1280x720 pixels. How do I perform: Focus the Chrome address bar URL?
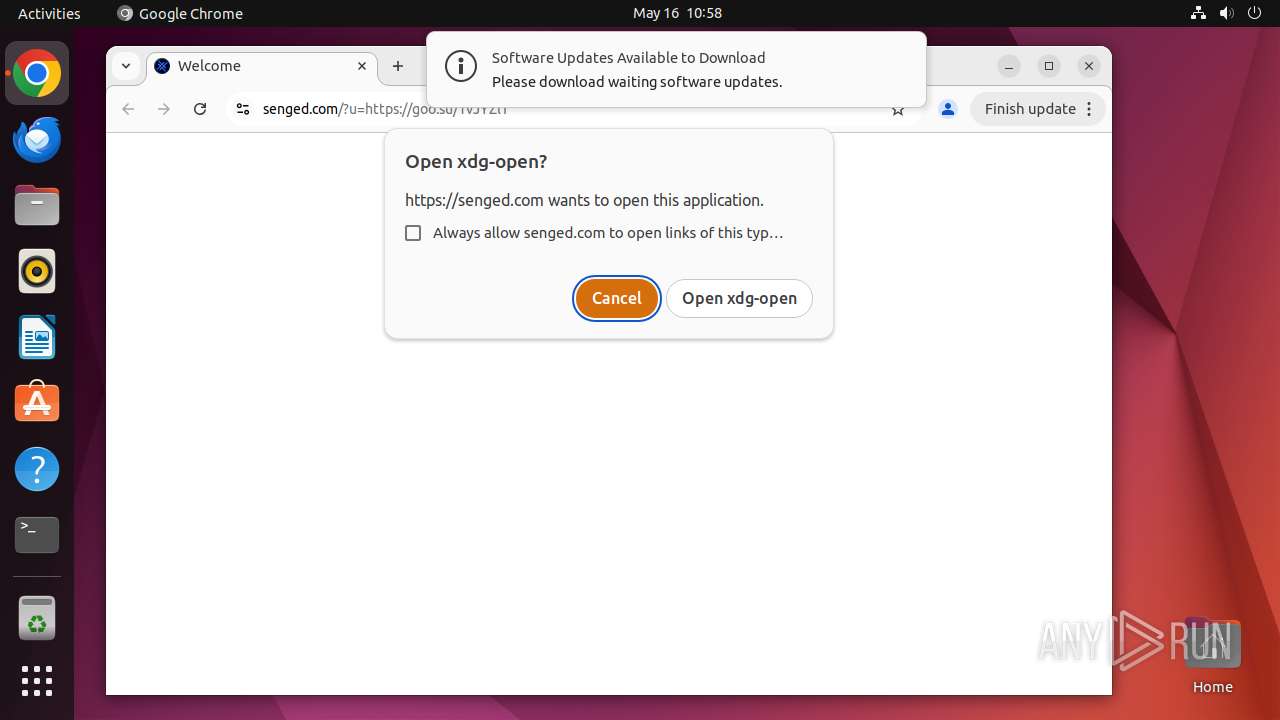click(x=385, y=110)
